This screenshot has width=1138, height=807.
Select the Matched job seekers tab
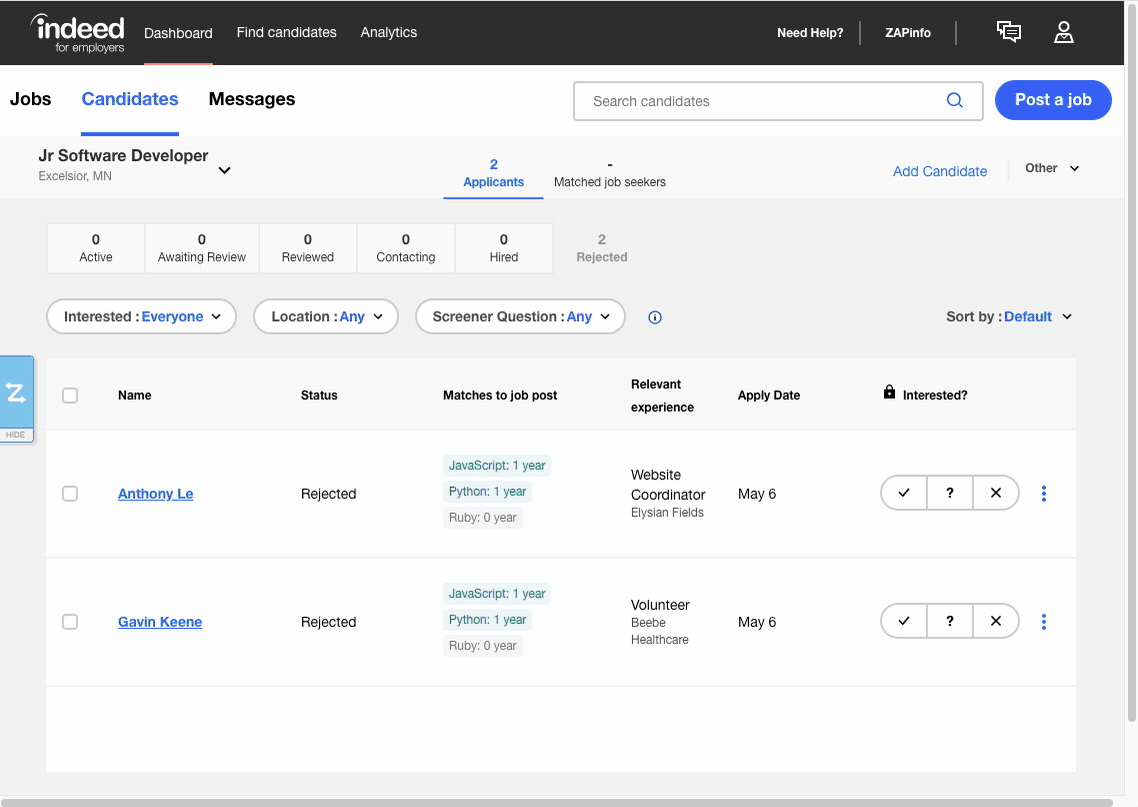[x=610, y=174]
